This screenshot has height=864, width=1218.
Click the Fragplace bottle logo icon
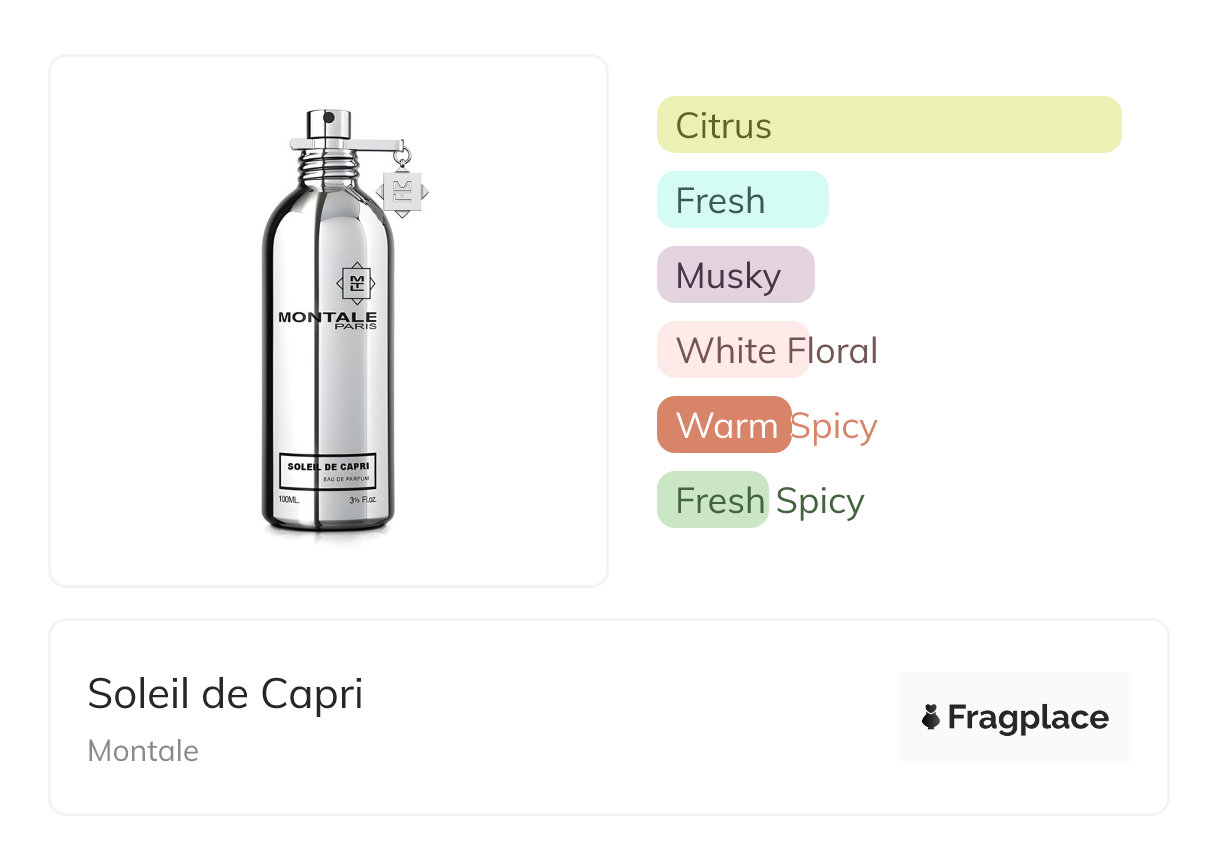pos(931,717)
